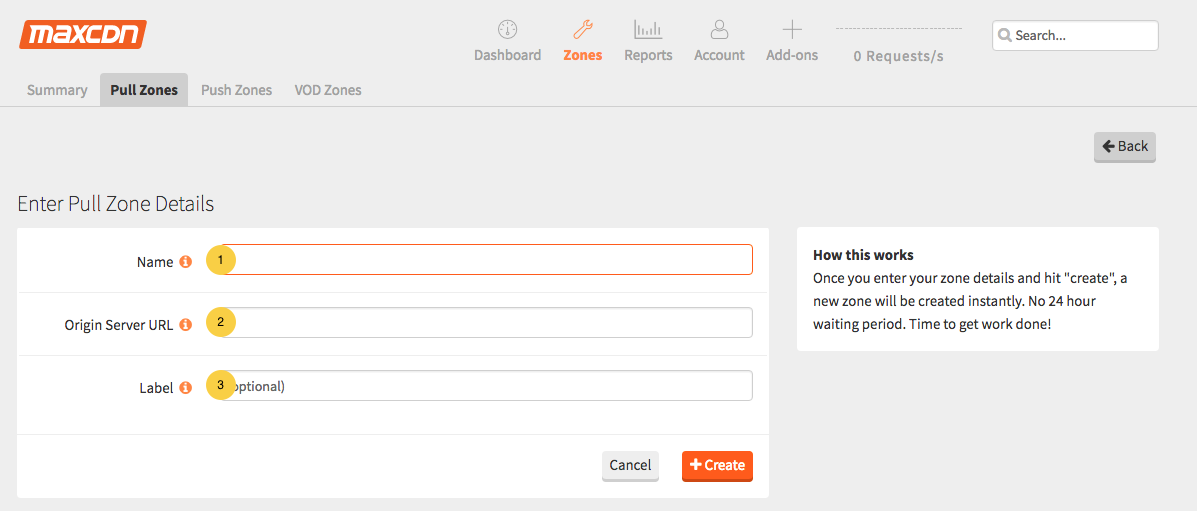
Task: Switch to the Summary tab
Action: [57, 90]
